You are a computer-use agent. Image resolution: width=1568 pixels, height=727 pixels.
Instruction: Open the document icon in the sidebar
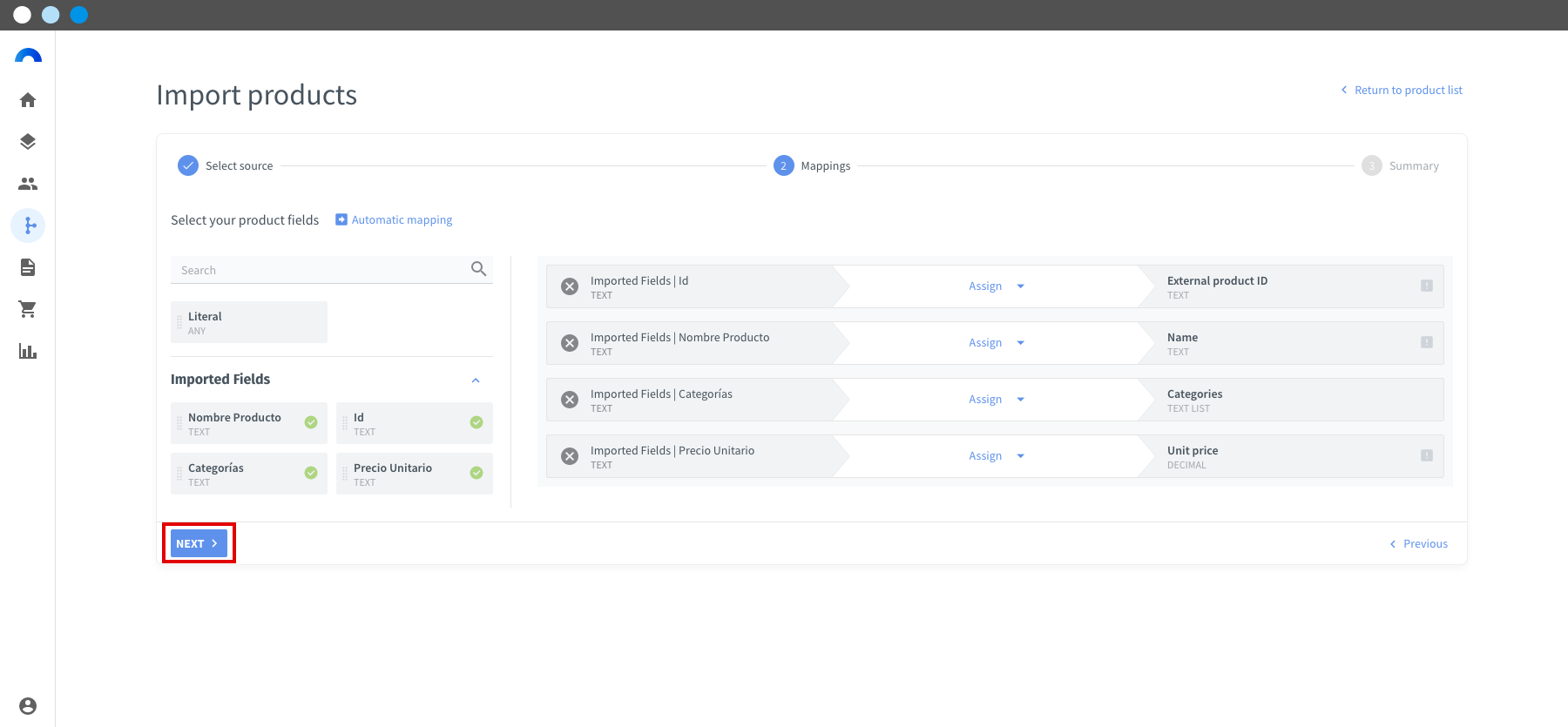28,267
